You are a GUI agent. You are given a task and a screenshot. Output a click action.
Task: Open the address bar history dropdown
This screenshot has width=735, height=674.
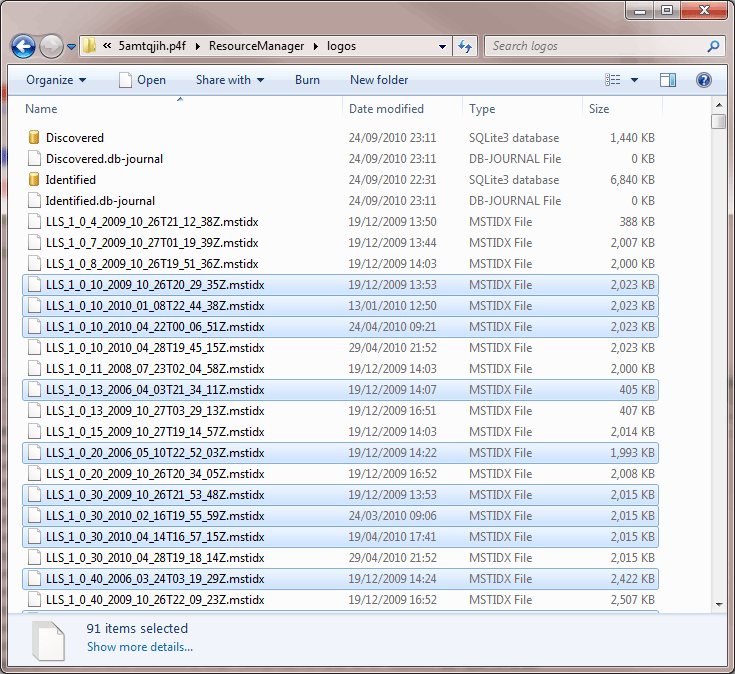click(442, 46)
